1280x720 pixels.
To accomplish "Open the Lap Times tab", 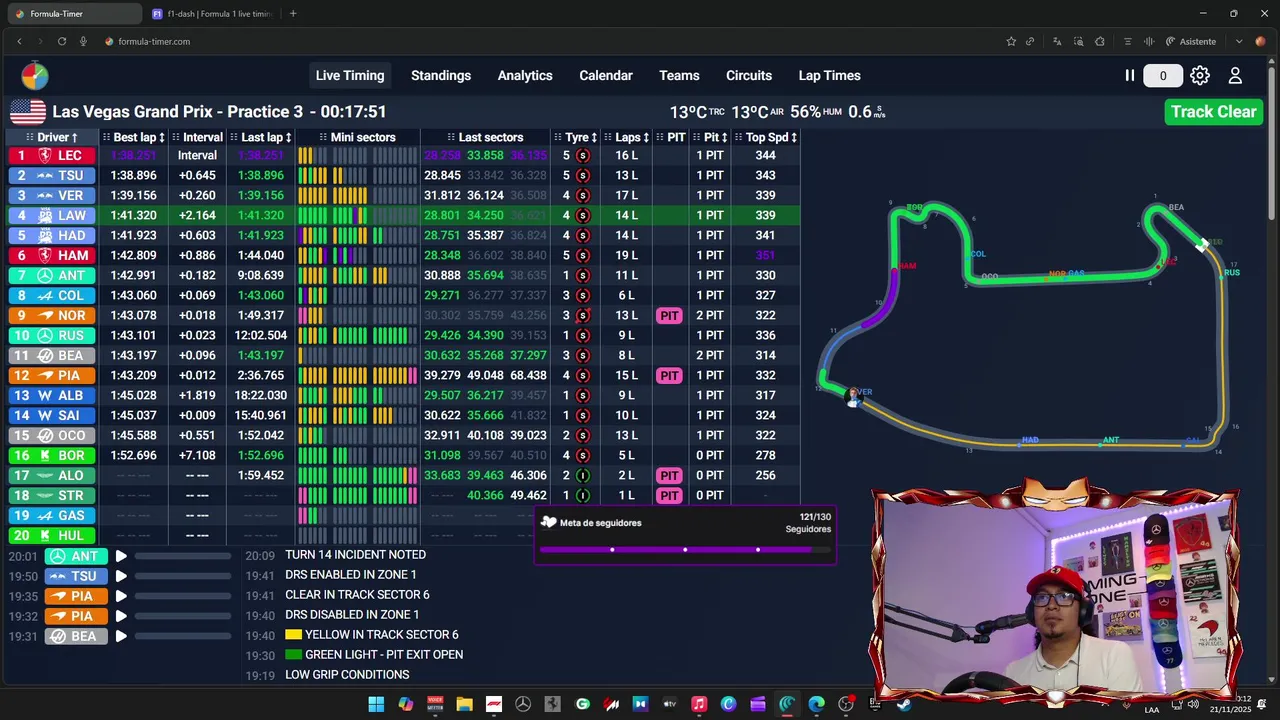I will coord(829,76).
